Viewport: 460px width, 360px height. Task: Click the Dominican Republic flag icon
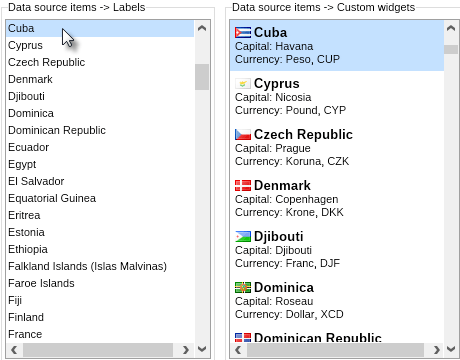(243, 337)
